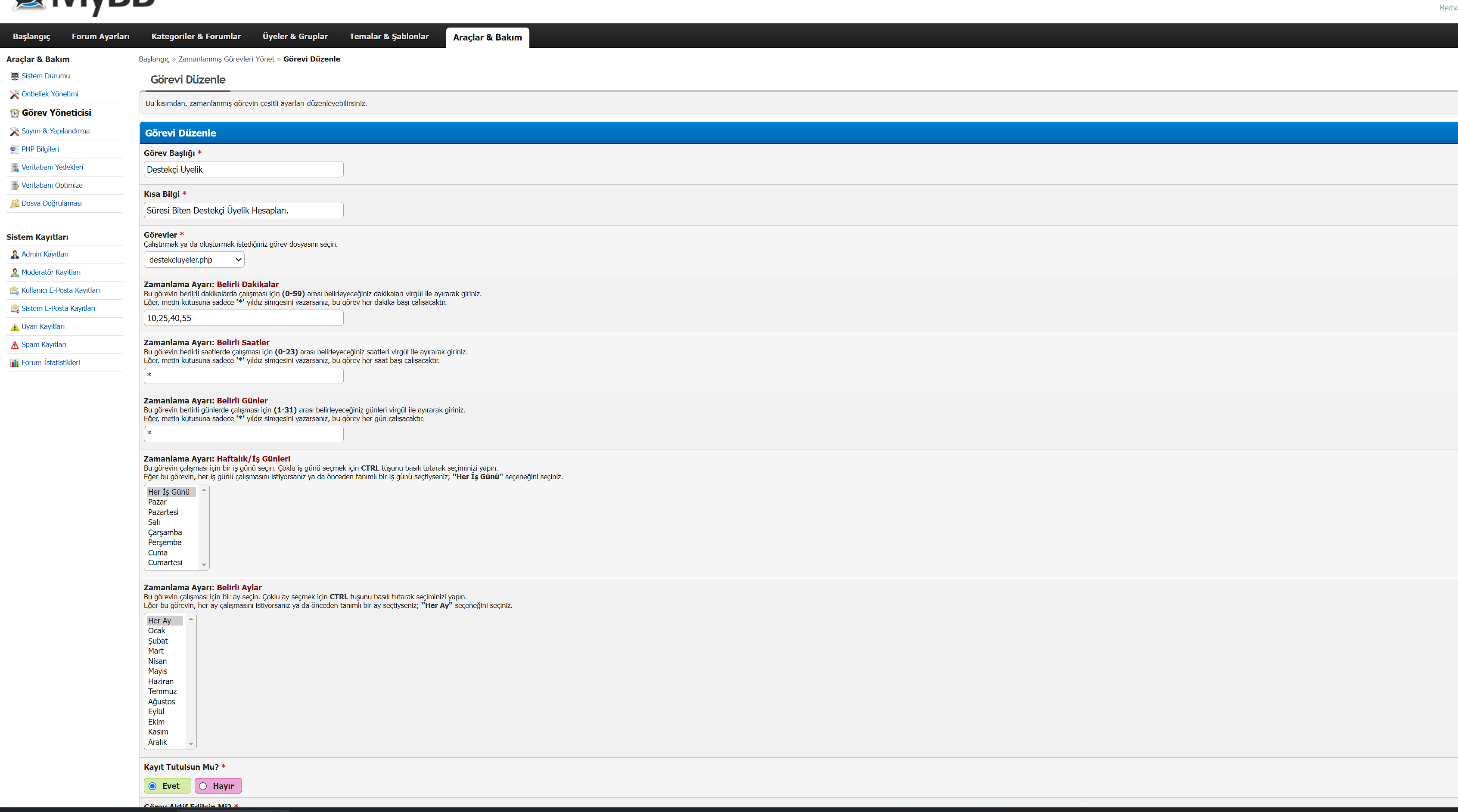Click the Dosya Doğrulaması icon
The width and height of the screenshot is (1458, 812).
pyautogui.click(x=15, y=204)
